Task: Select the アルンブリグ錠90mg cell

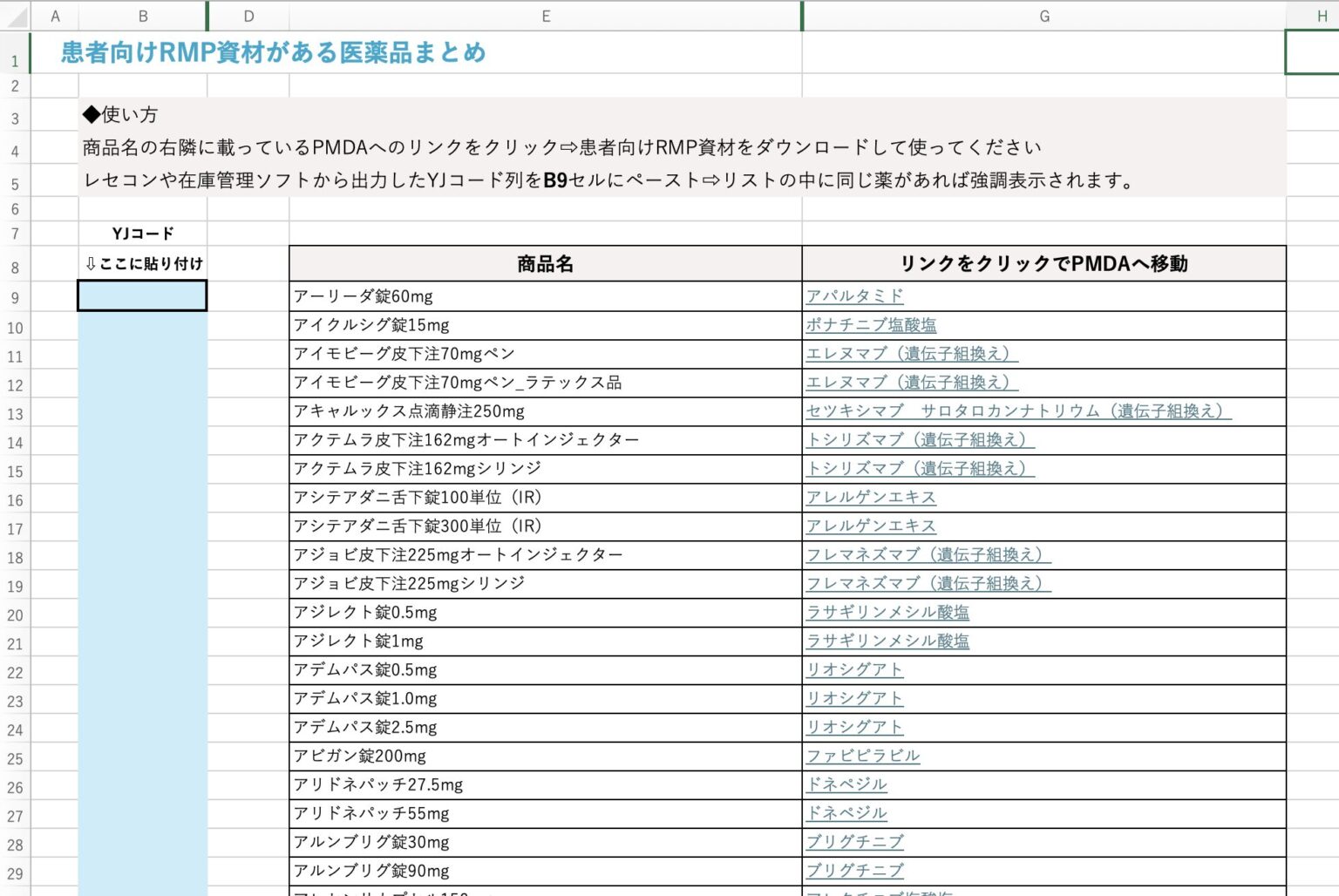Action: click(546, 871)
